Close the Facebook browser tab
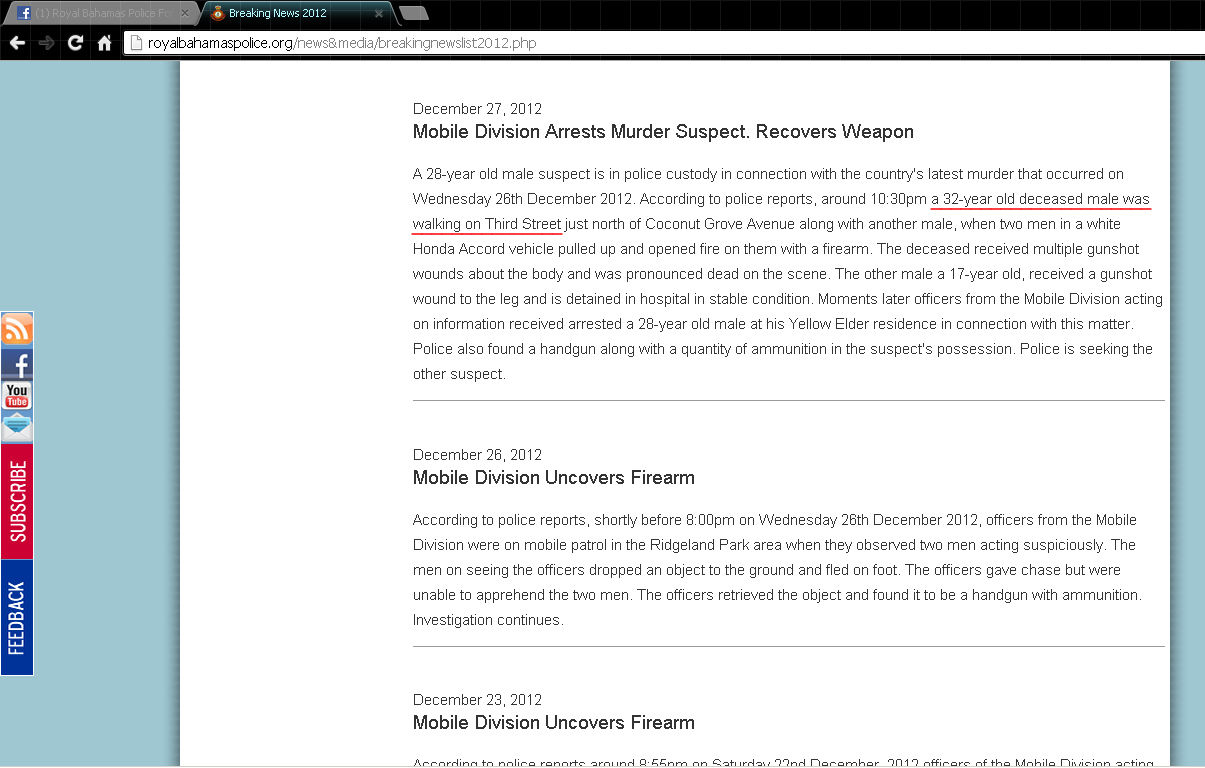Viewport: 1205px width, 768px height. (185, 13)
